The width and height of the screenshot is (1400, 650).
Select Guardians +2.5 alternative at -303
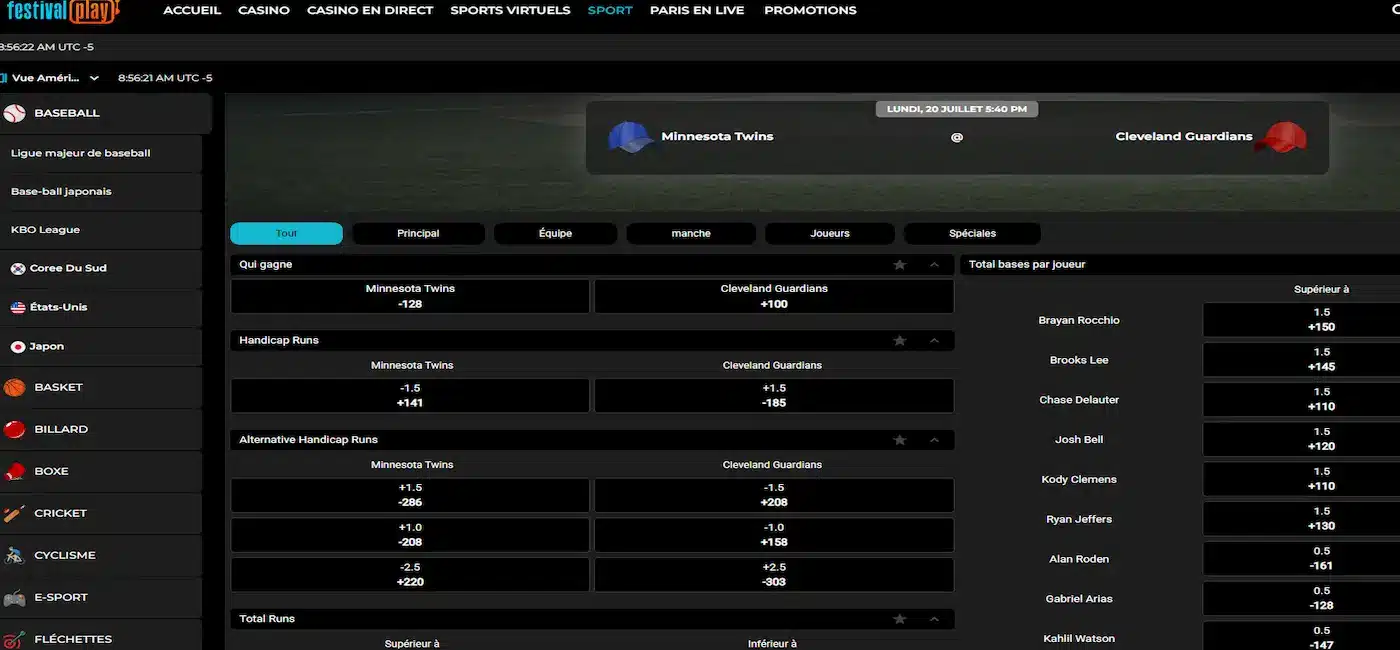click(774, 574)
